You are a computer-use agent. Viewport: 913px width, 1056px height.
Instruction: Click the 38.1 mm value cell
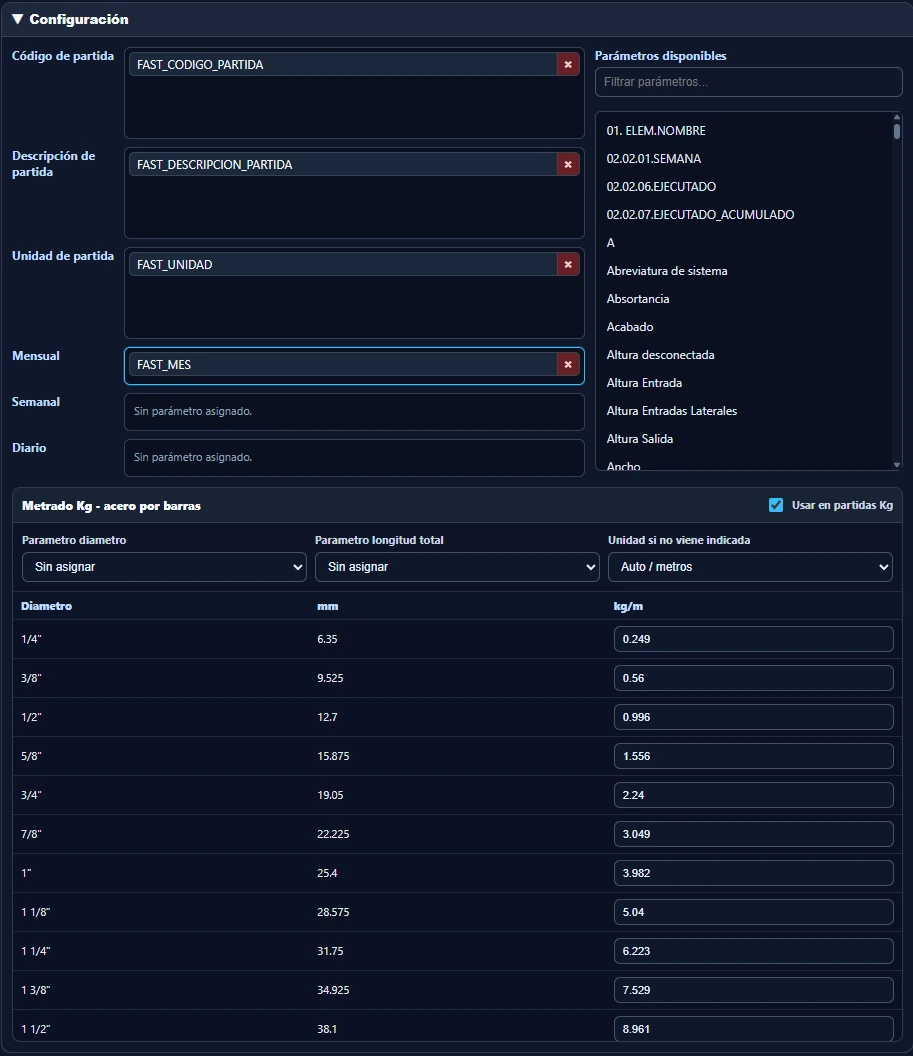point(327,1029)
